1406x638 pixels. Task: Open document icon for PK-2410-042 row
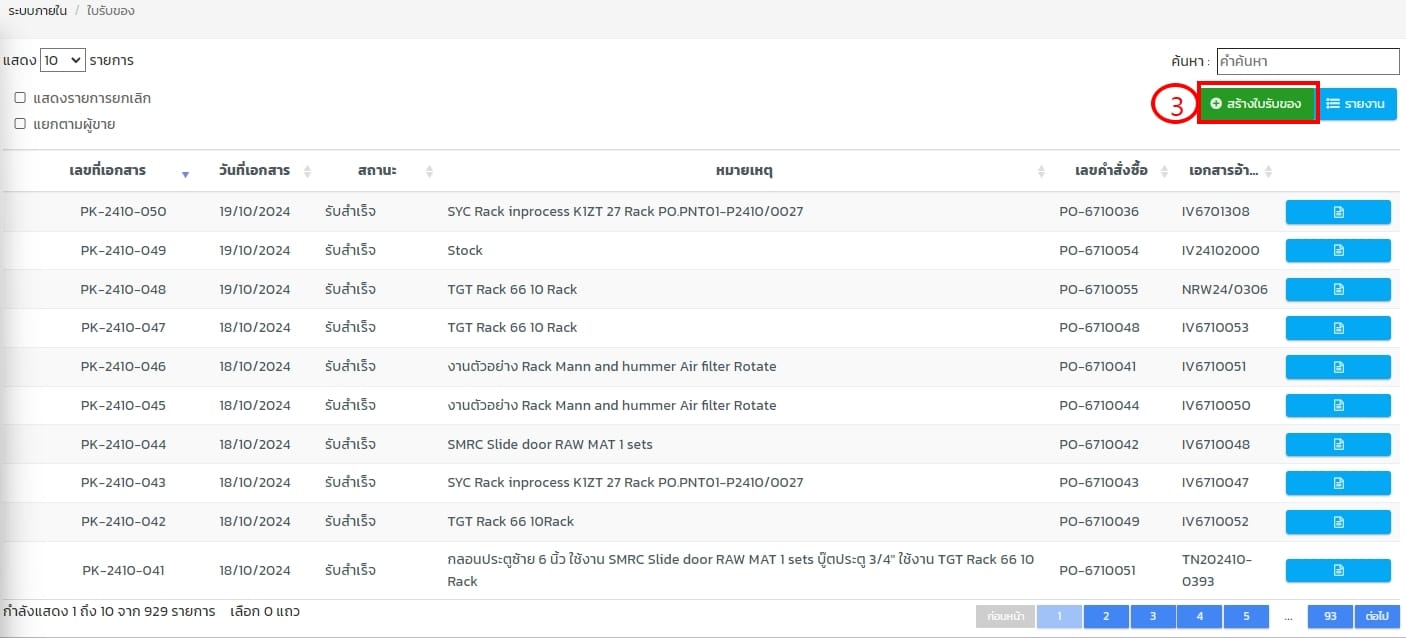tap(1337, 521)
